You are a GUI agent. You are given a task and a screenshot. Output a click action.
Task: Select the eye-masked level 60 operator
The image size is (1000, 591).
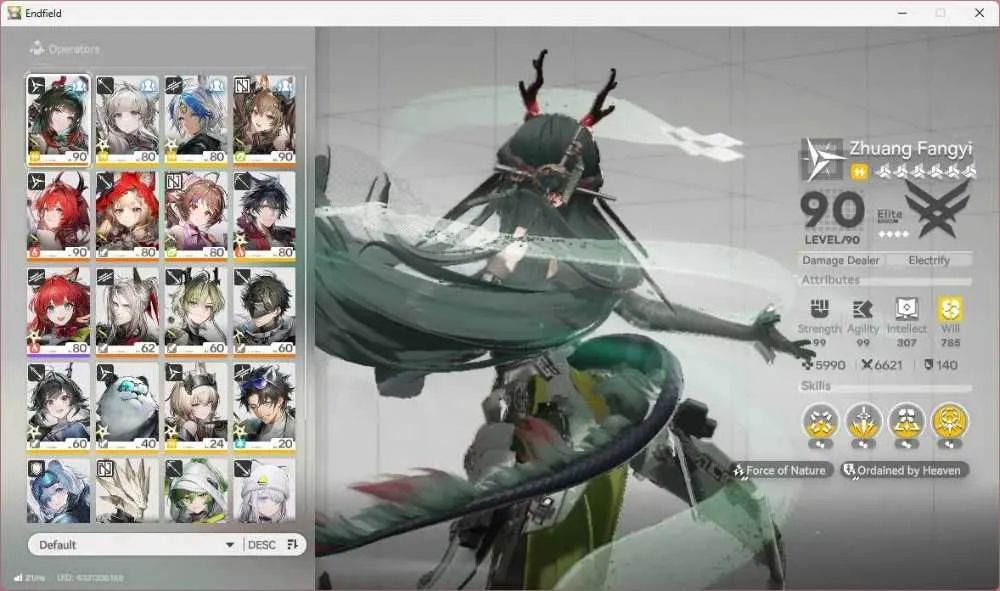pyautogui.click(x=265, y=311)
